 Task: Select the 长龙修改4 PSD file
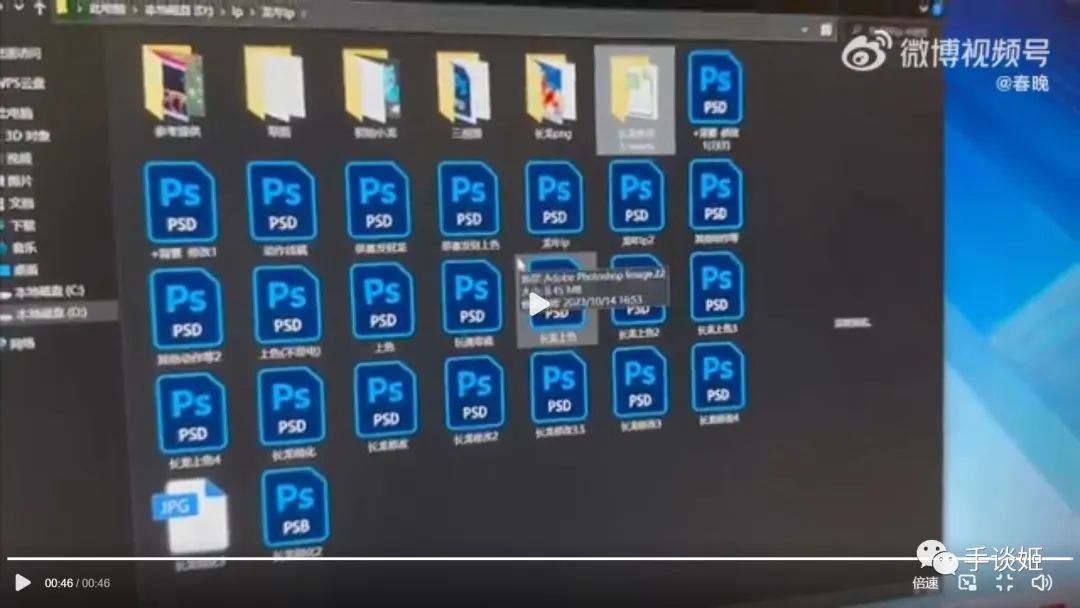point(718,384)
